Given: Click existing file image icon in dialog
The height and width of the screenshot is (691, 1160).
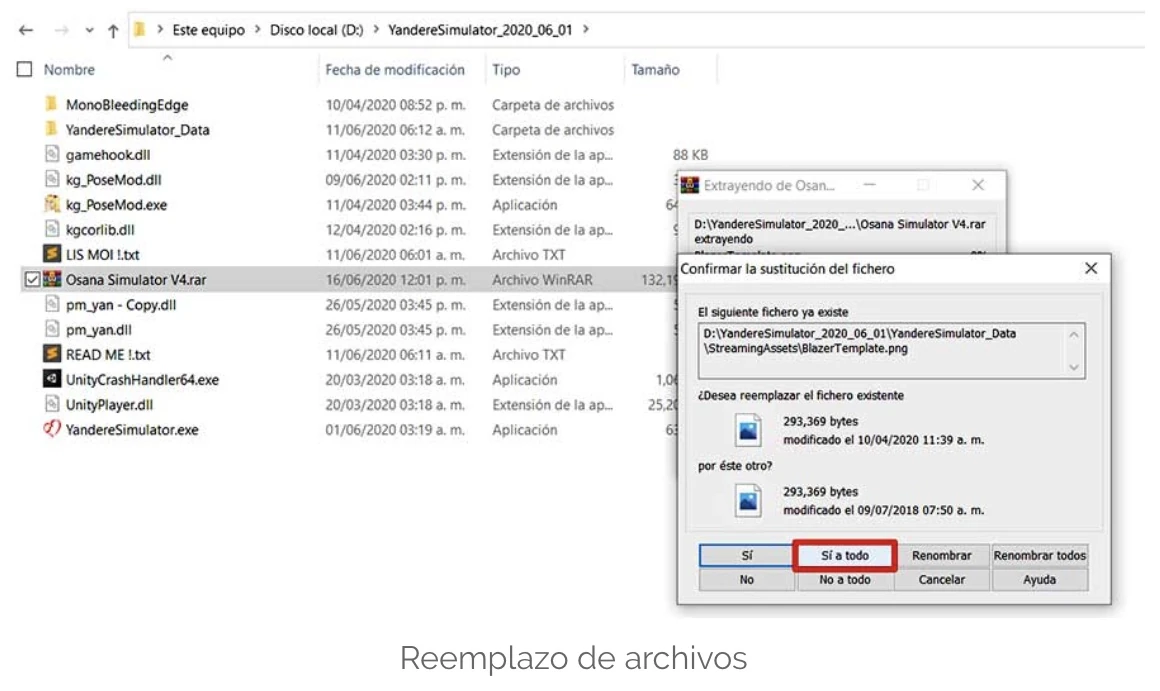Looking at the screenshot, I should 748,431.
